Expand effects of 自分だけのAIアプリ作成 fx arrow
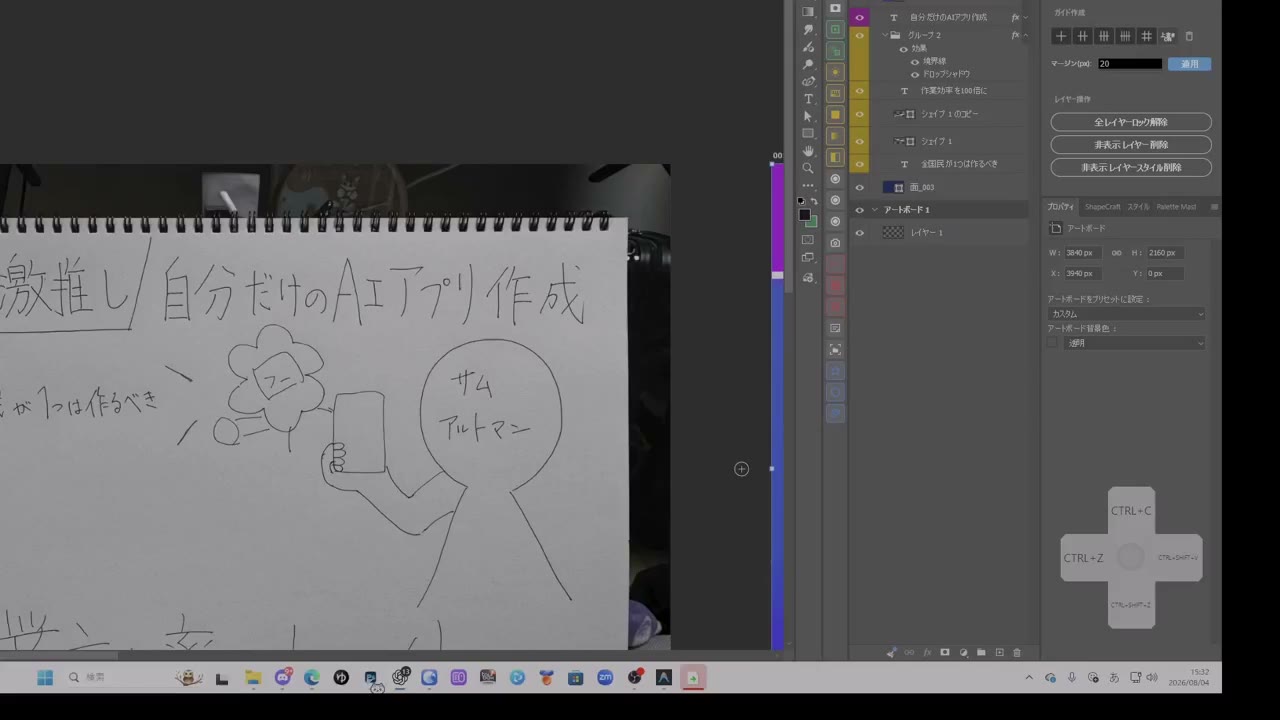This screenshot has height=720, width=1280. [1025, 17]
